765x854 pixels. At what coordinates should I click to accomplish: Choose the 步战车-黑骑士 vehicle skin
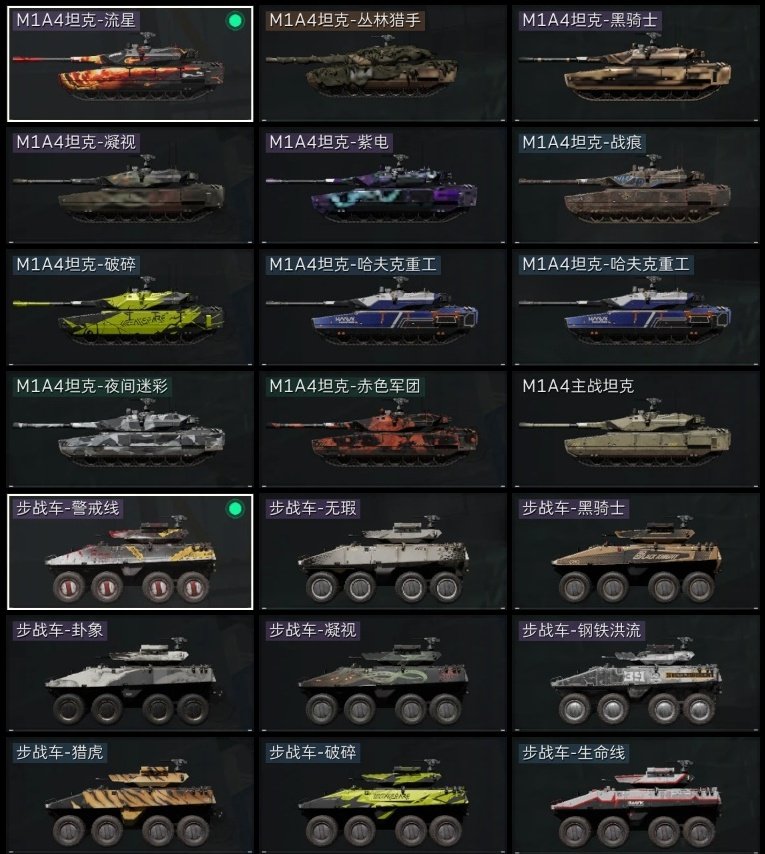point(636,552)
